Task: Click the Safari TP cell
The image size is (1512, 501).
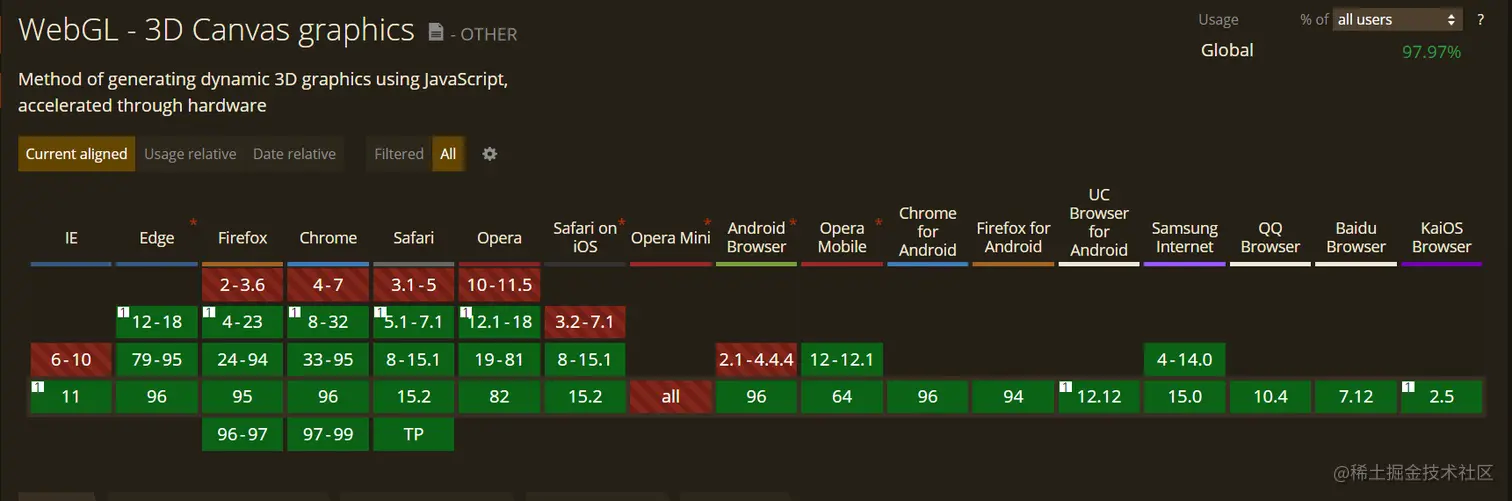Action: point(413,434)
